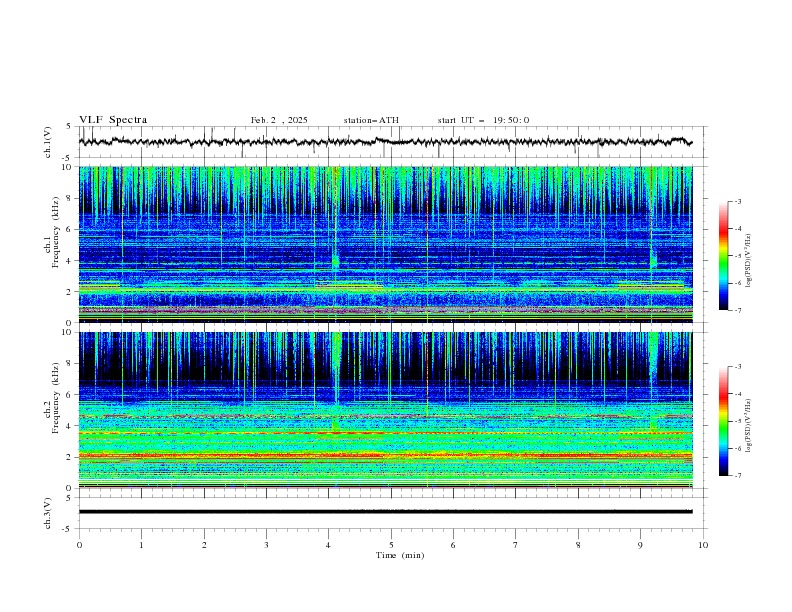Viewport: 792px width, 612px height.
Task: Click the lower ch.2 color scale bar
Action: click(723, 421)
